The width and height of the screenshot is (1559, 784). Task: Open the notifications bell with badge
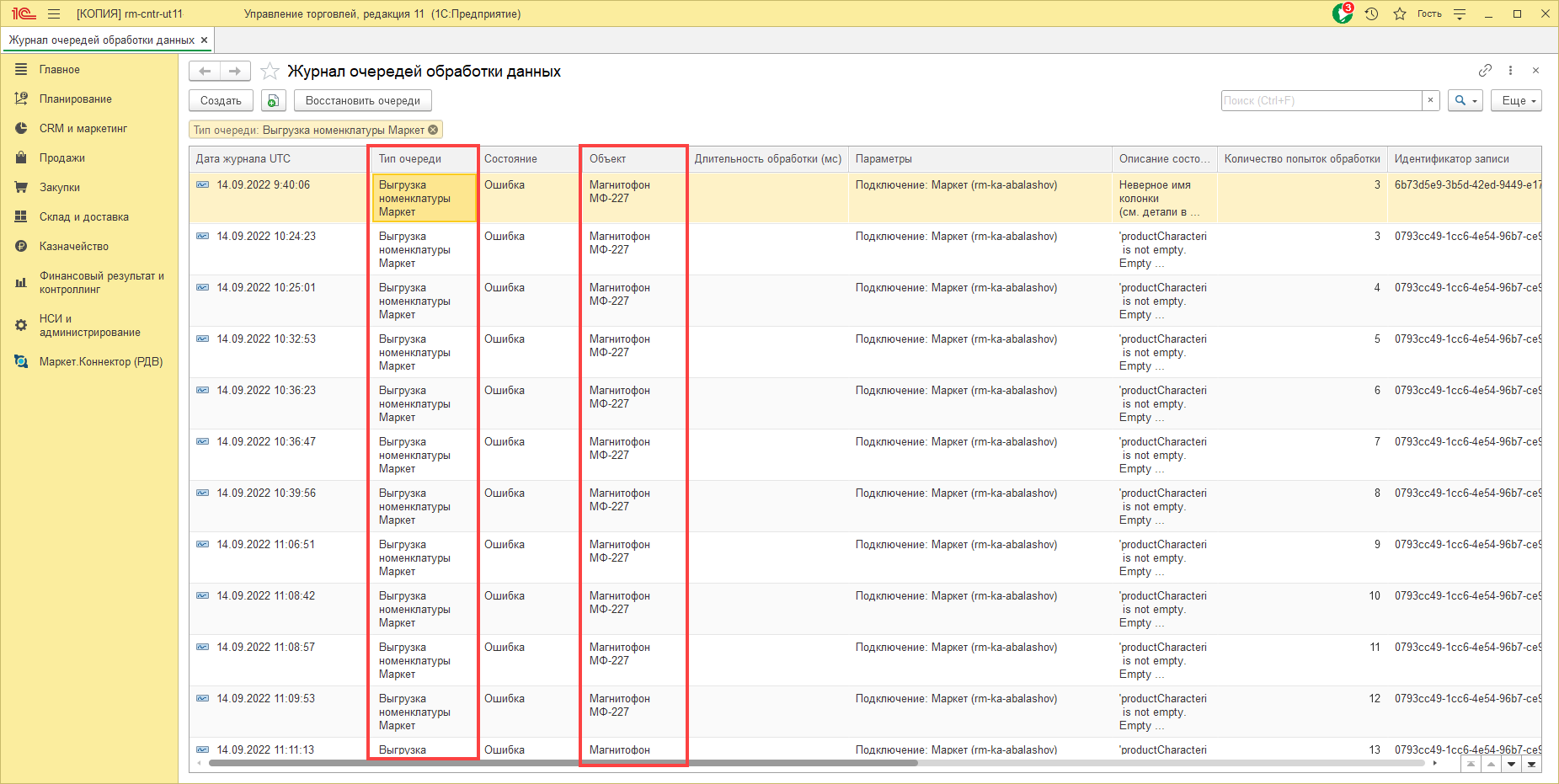tap(1342, 13)
